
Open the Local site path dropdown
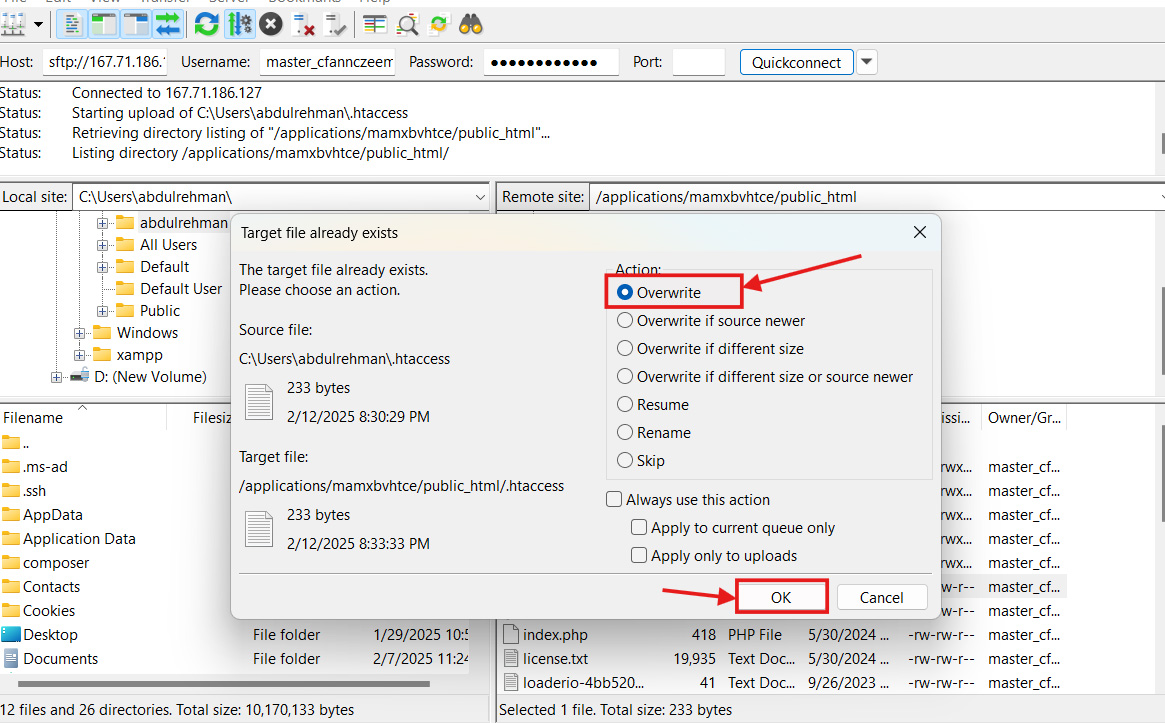pyautogui.click(x=481, y=197)
